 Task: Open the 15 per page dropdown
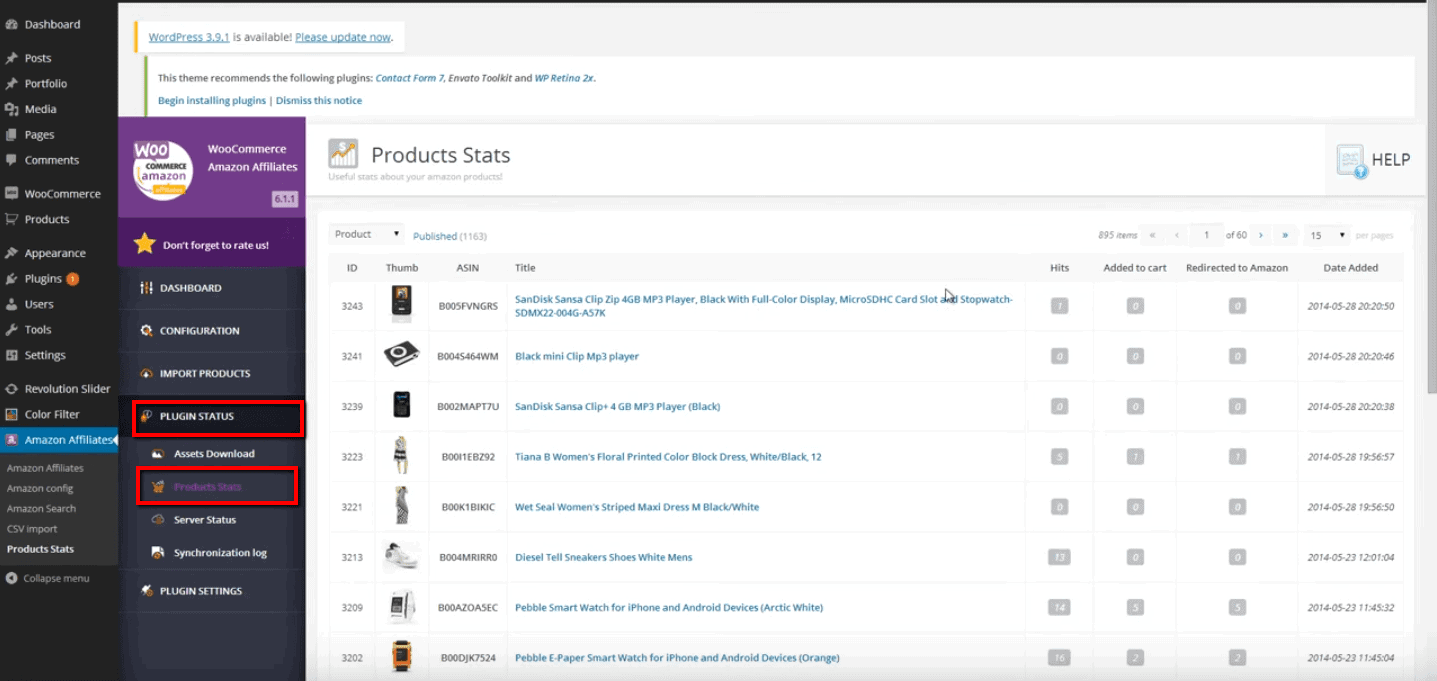coord(1327,235)
